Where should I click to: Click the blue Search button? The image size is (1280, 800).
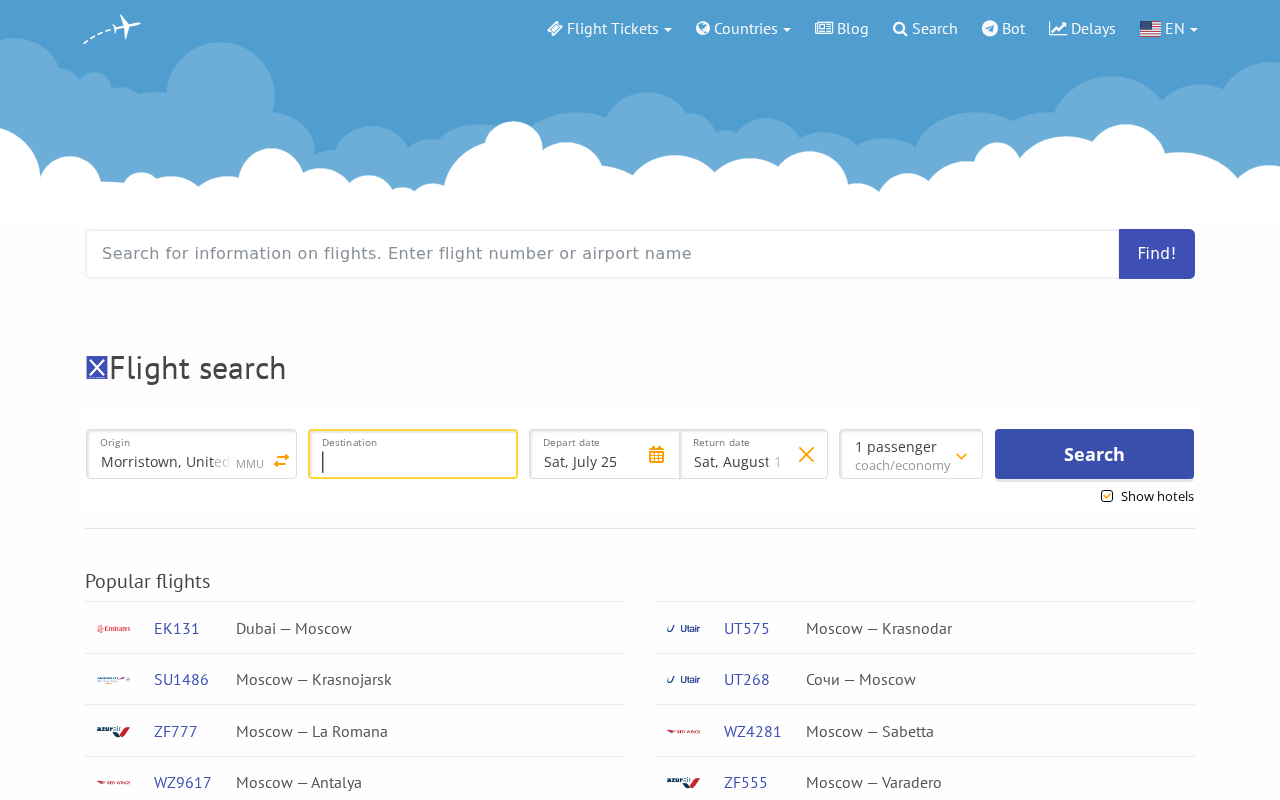pos(1094,454)
